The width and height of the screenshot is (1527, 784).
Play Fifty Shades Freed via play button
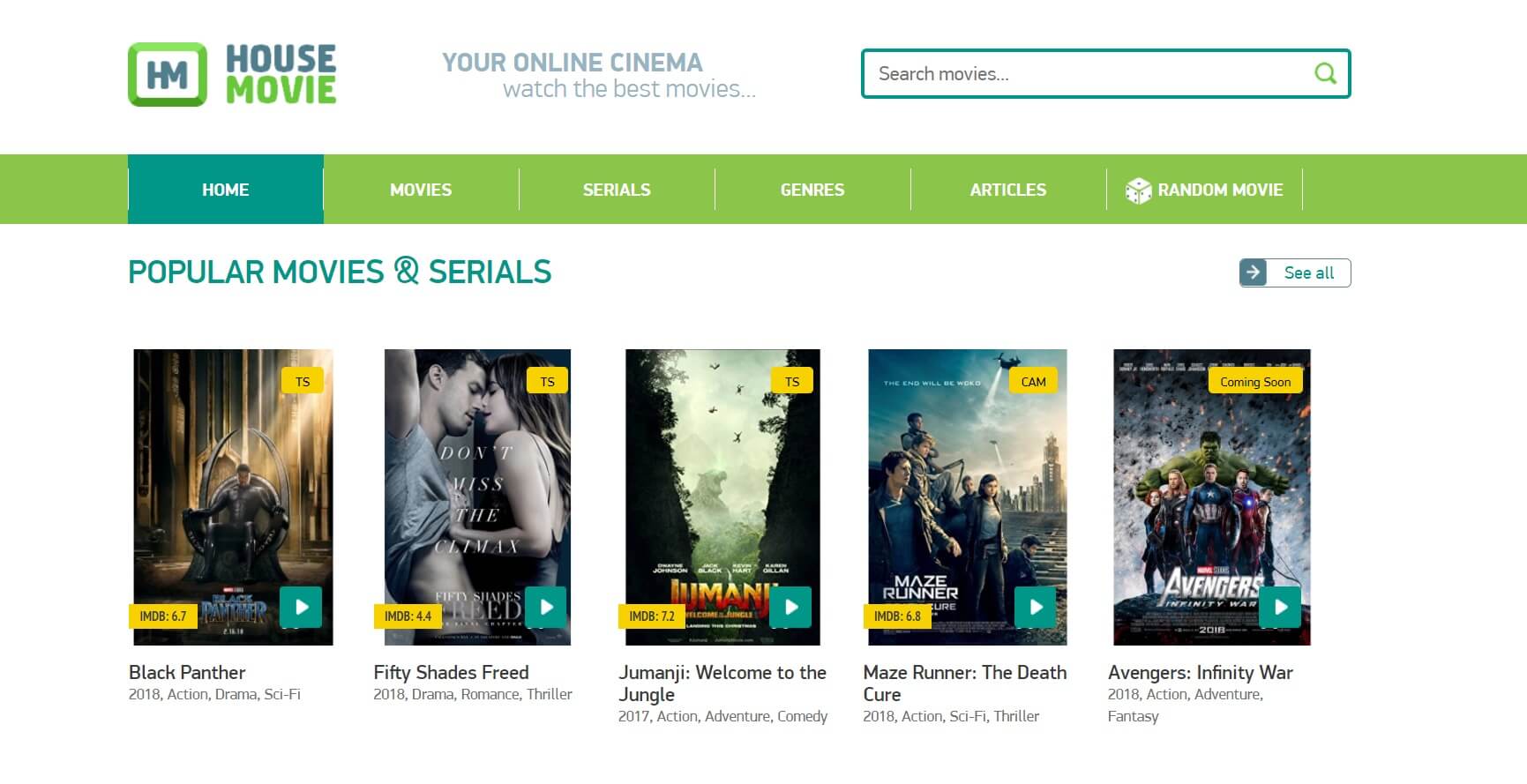[546, 607]
